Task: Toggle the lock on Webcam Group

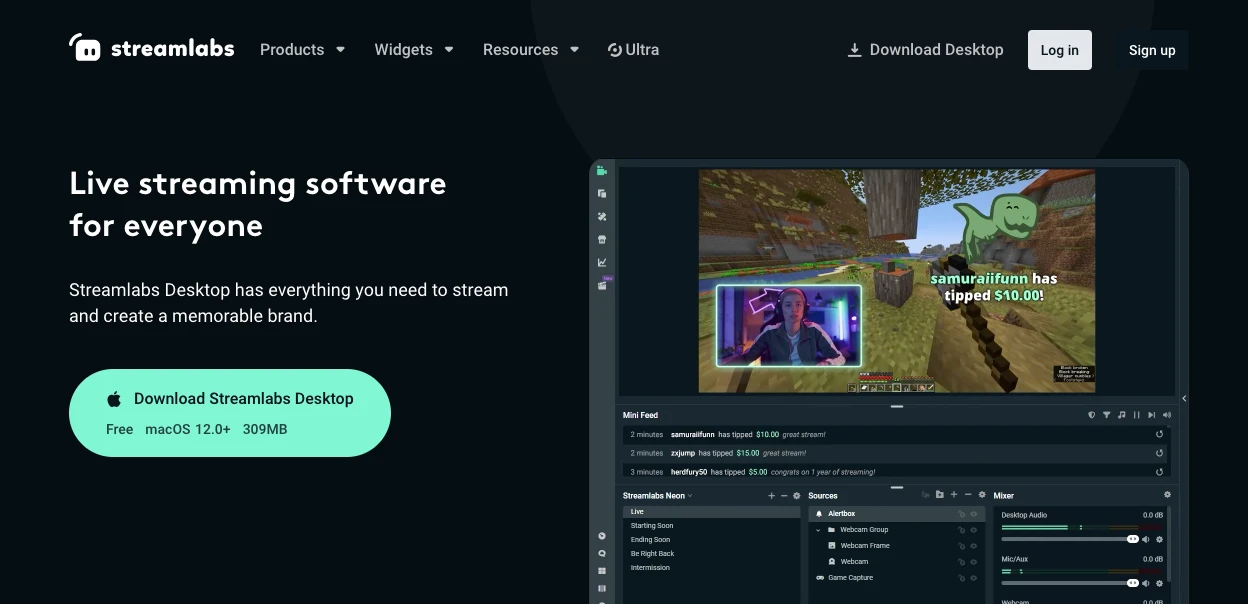Action: (961, 530)
